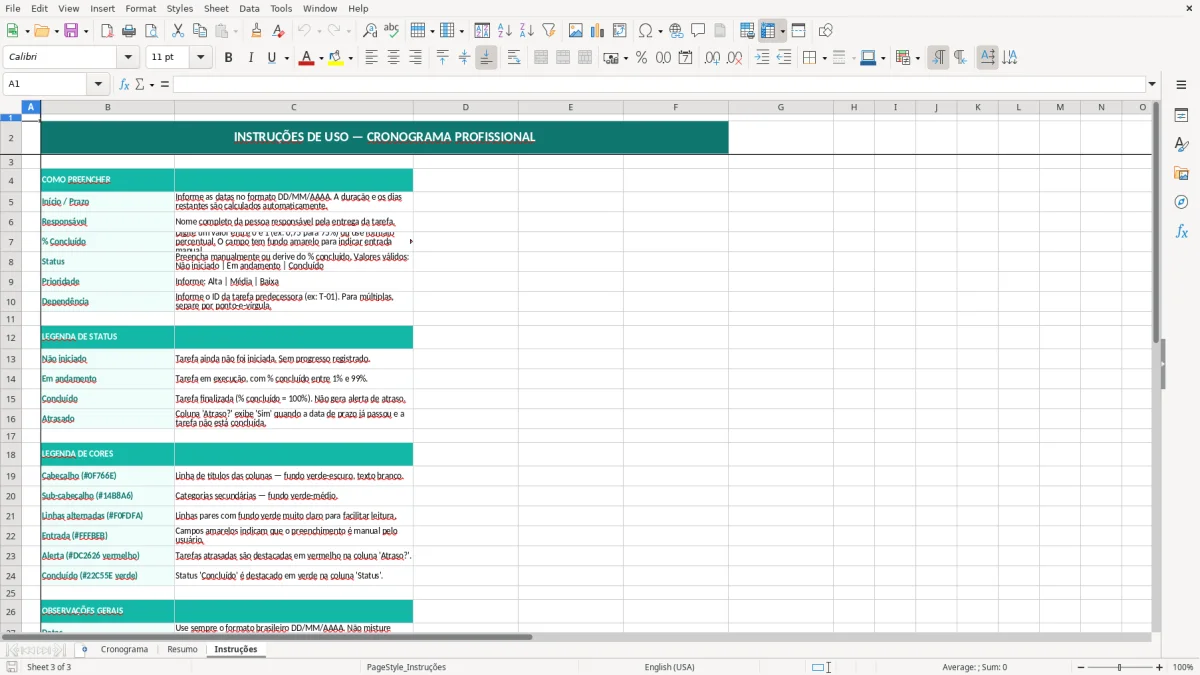The image size is (1200, 675).
Task: Toggle Italic formatting
Action: pyautogui.click(x=250, y=58)
